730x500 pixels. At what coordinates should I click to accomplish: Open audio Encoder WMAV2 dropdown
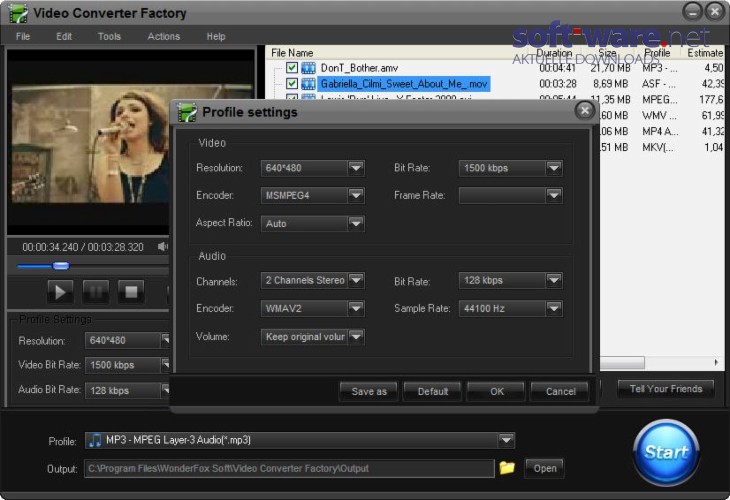point(356,308)
